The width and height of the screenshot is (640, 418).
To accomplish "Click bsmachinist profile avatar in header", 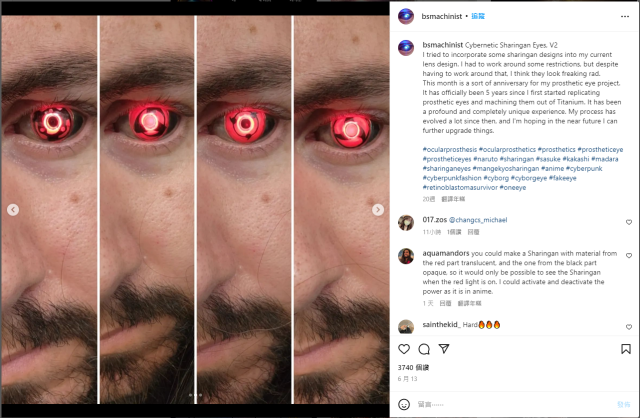I will click(x=406, y=17).
